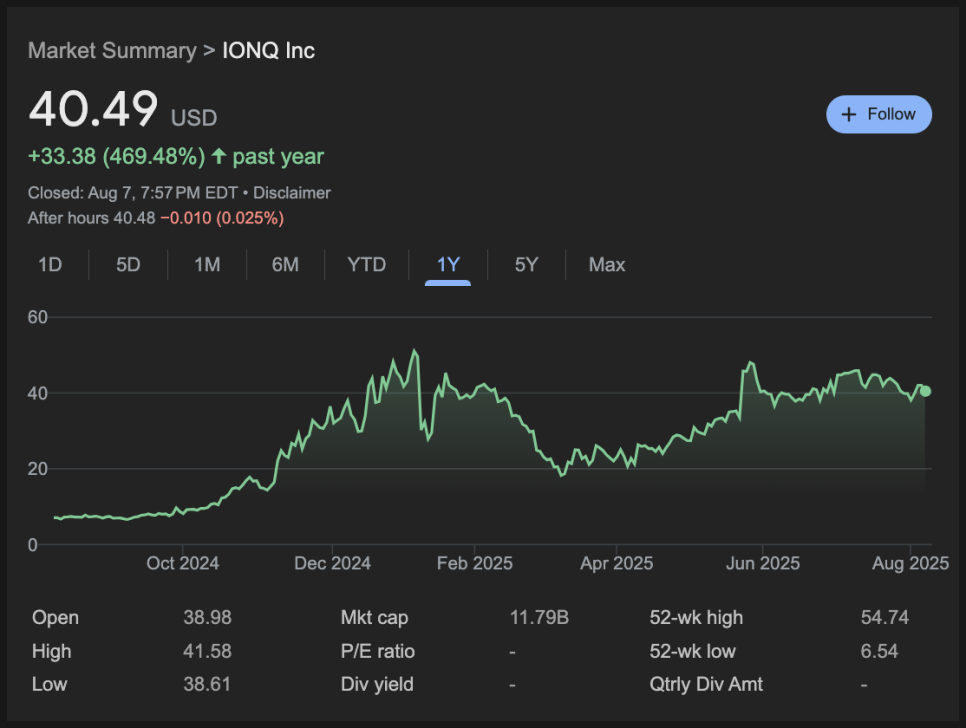Image resolution: width=966 pixels, height=728 pixels.
Task: Click the Open value 38.98
Action: tap(207, 618)
